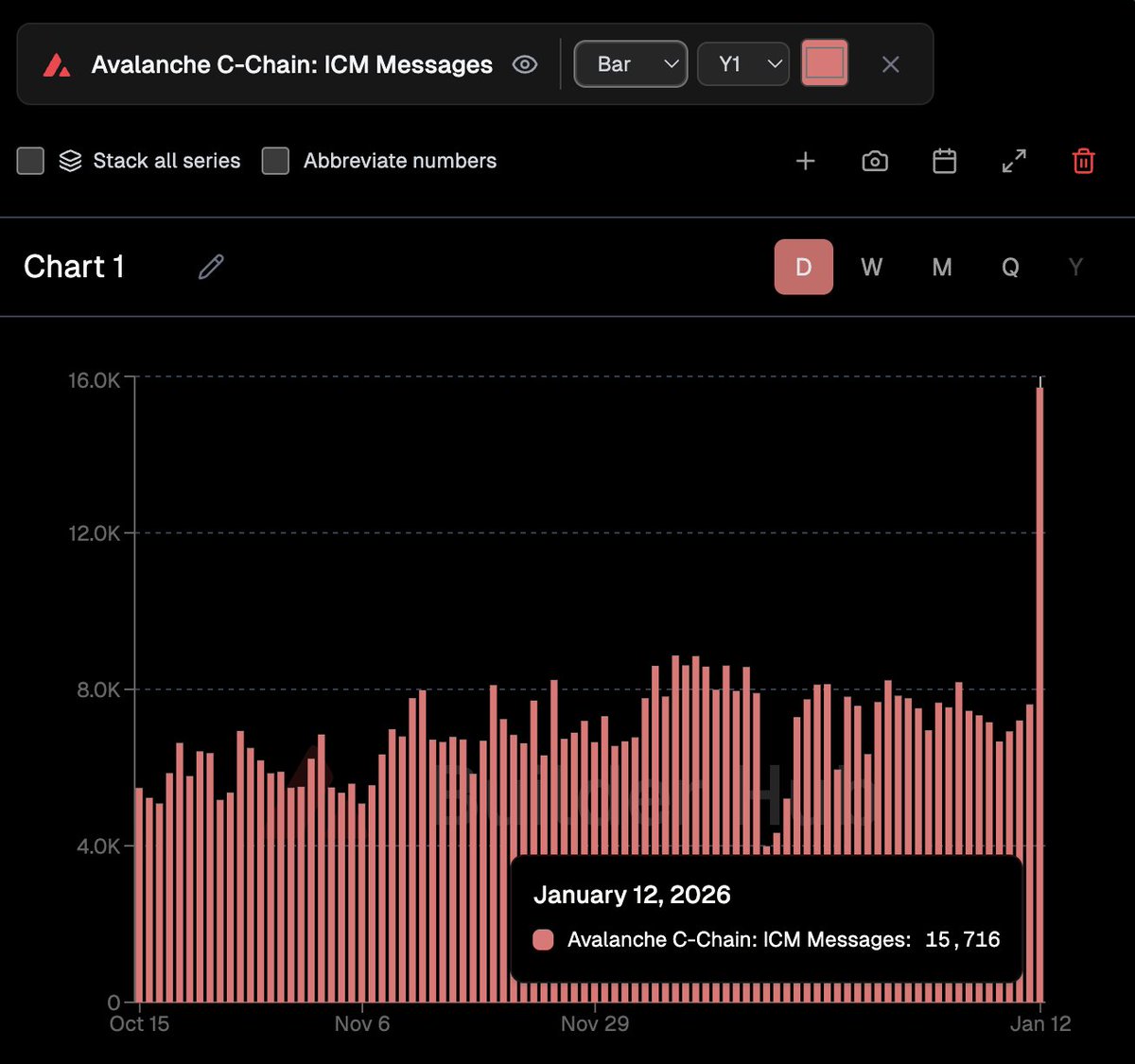The width and height of the screenshot is (1135, 1064).
Task: Click the tallest bar for Jan 12
Action: point(1039,694)
